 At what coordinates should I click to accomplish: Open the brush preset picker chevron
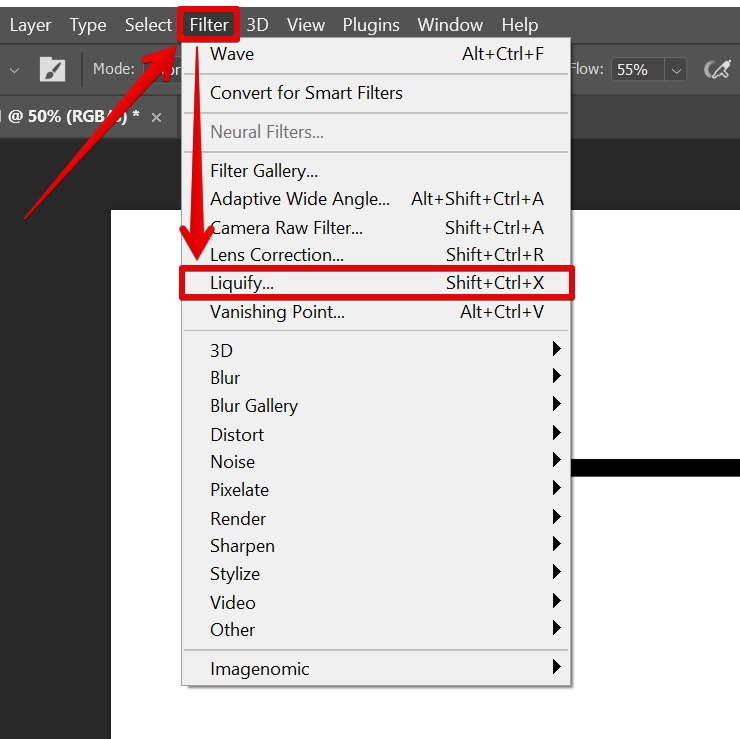pos(14,70)
